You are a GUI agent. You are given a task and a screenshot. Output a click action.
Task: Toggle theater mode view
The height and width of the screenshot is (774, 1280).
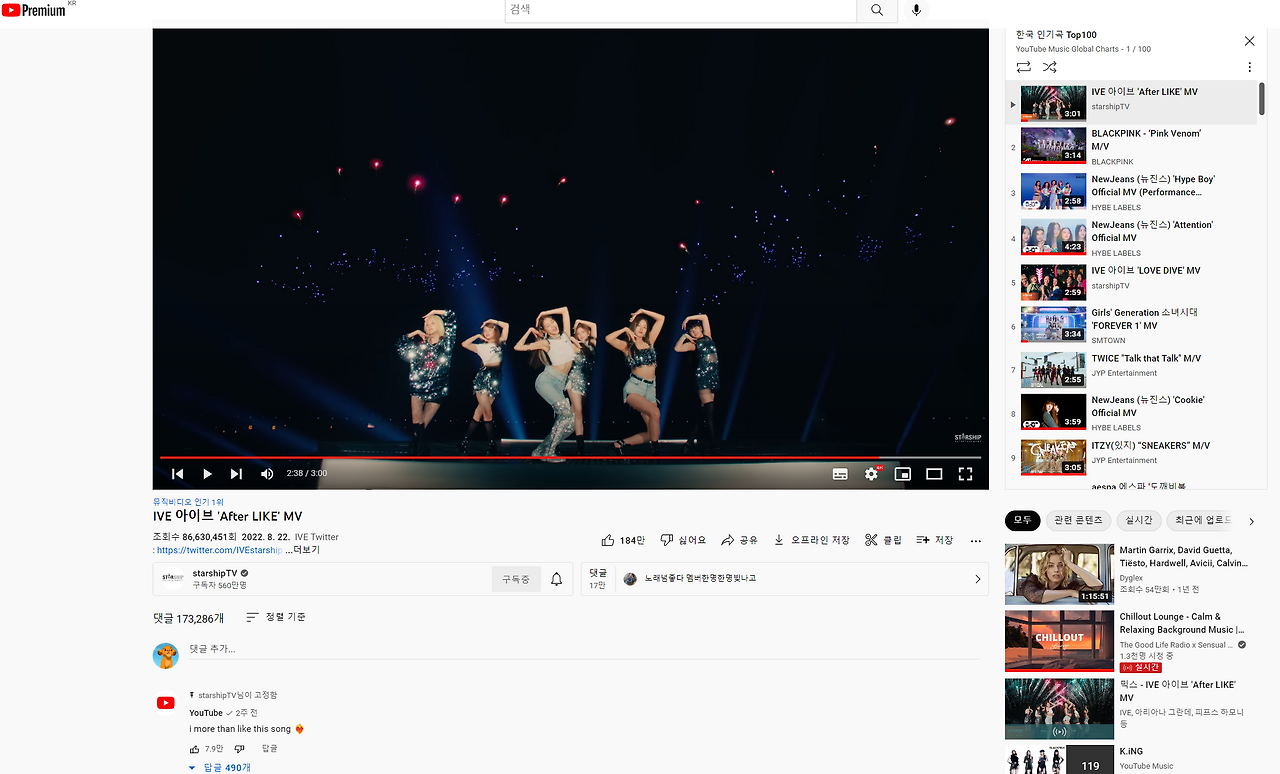(x=934, y=474)
